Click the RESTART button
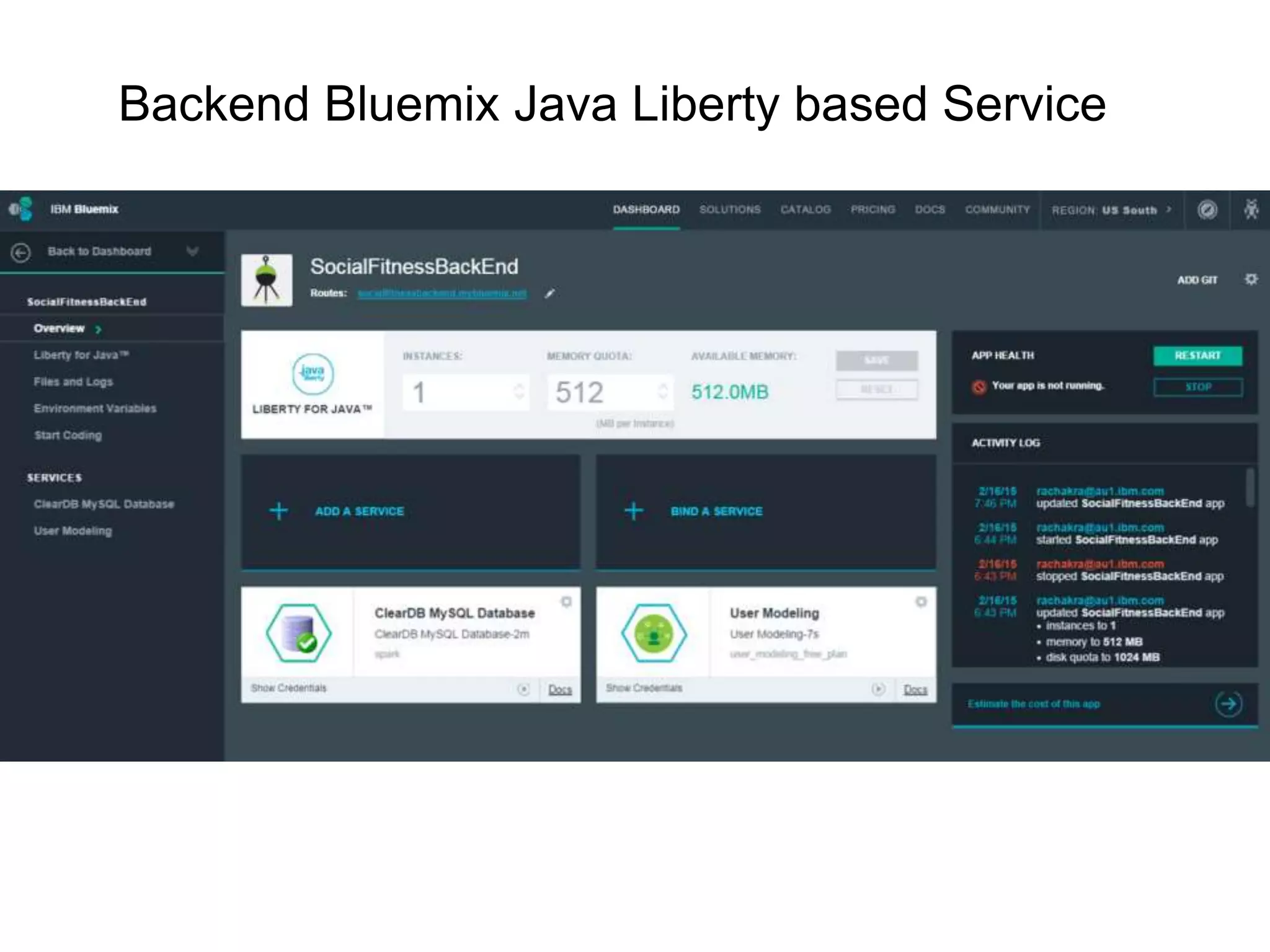Screen dimensions: 1270x952 pos(1197,356)
